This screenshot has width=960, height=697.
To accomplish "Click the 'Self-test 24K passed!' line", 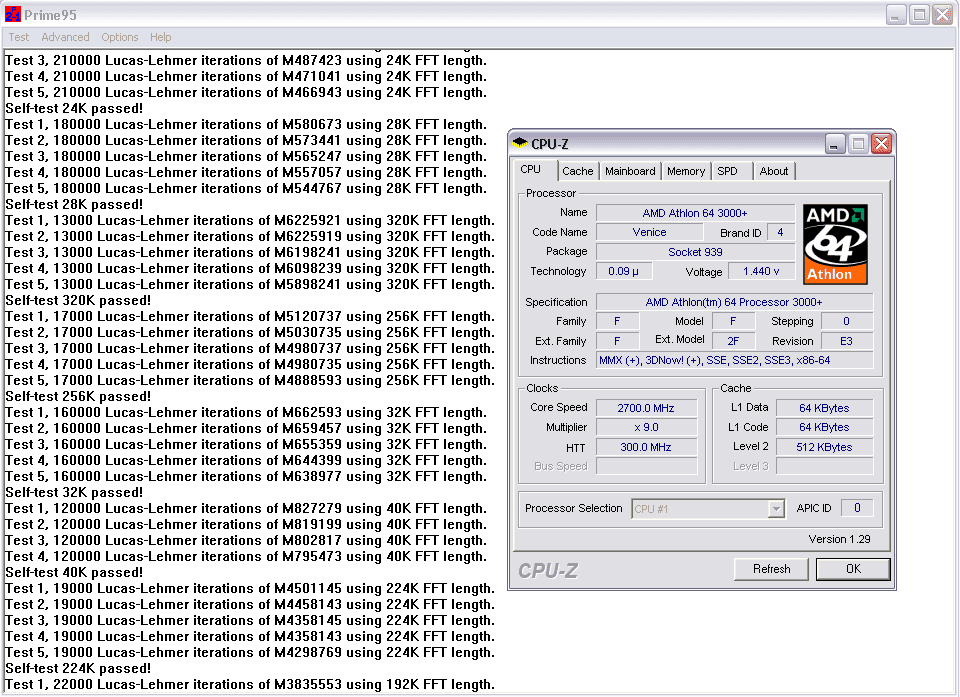I will [74, 108].
